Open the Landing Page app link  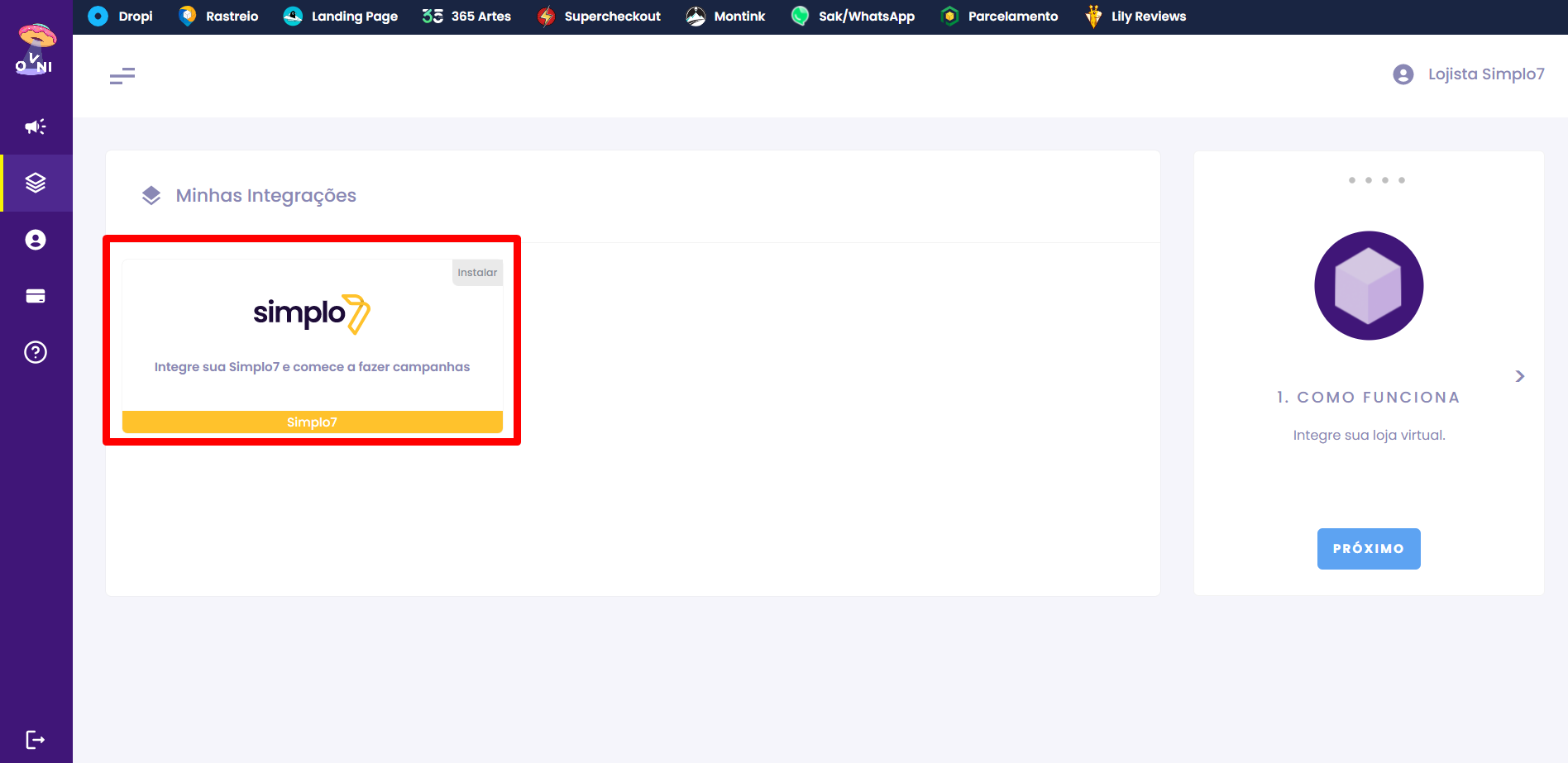(x=340, y=17)
